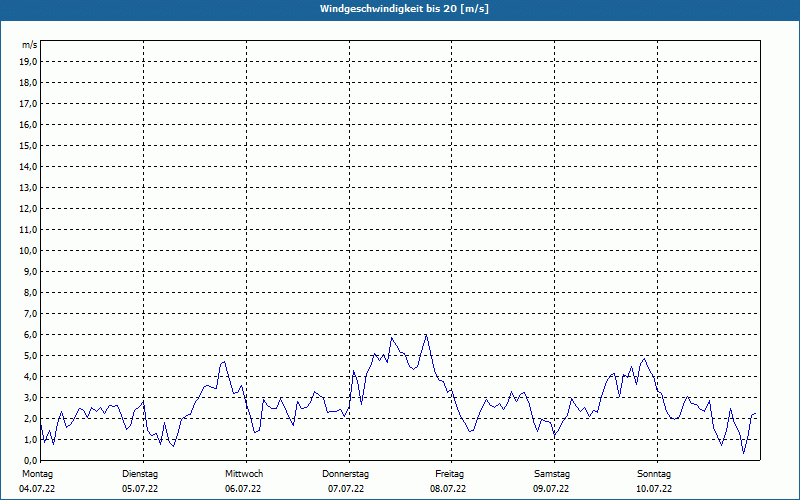Select the 6,0 y-axis label

pos(31,334)
